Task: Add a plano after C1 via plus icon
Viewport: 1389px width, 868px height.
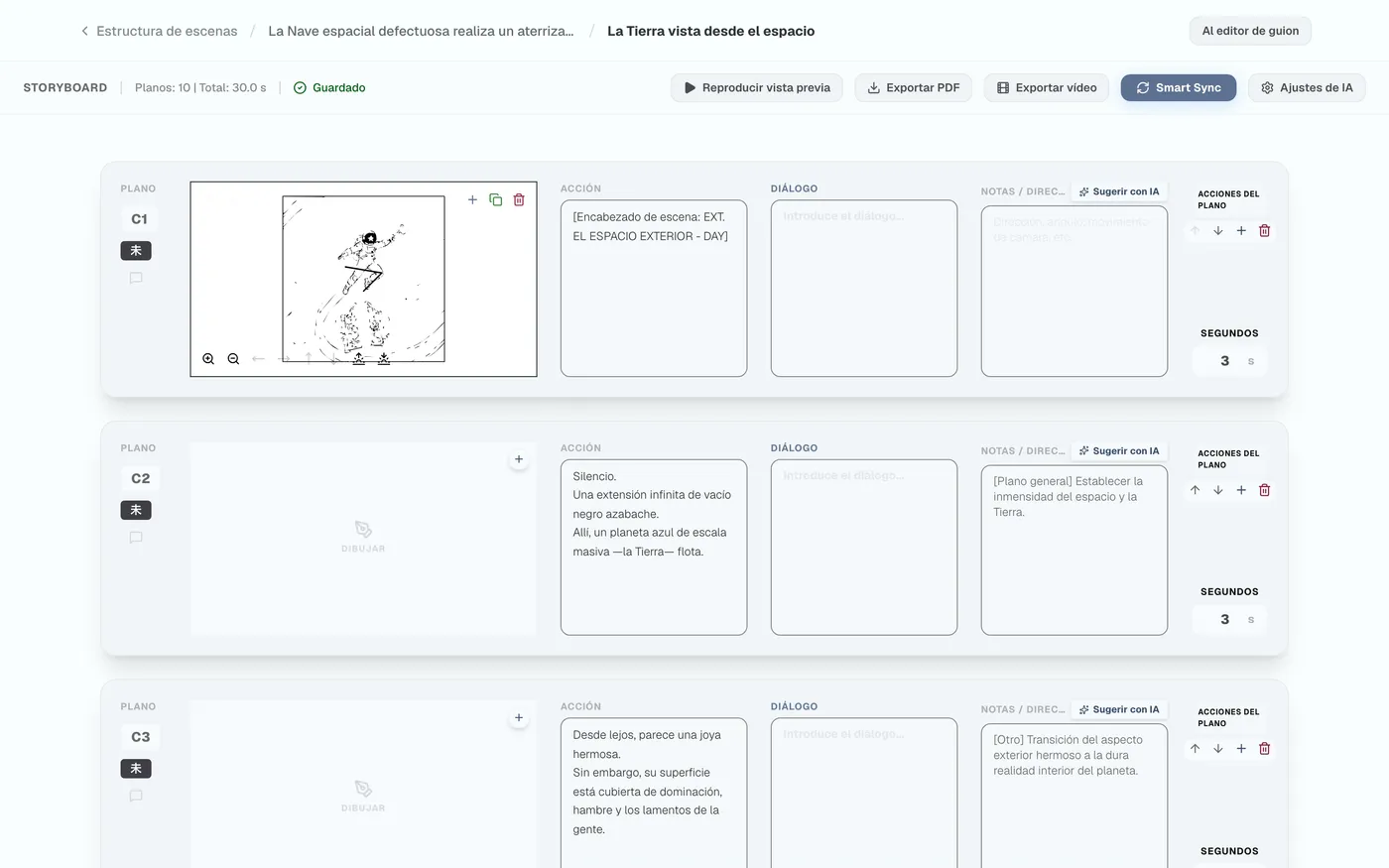Action: 1241,230
